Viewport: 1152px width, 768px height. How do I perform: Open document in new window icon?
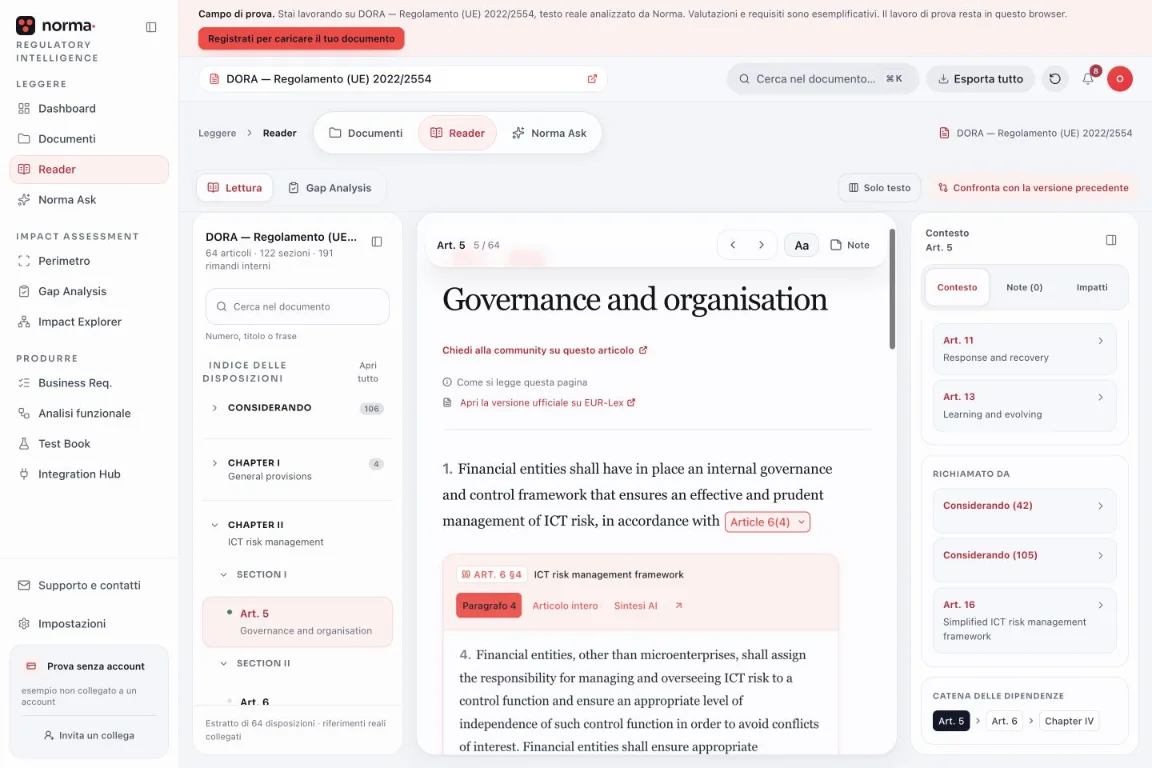coord(592,79)
